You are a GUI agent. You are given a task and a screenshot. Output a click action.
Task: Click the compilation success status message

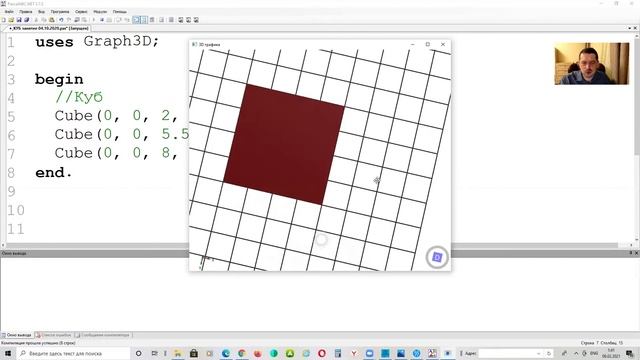38,343
